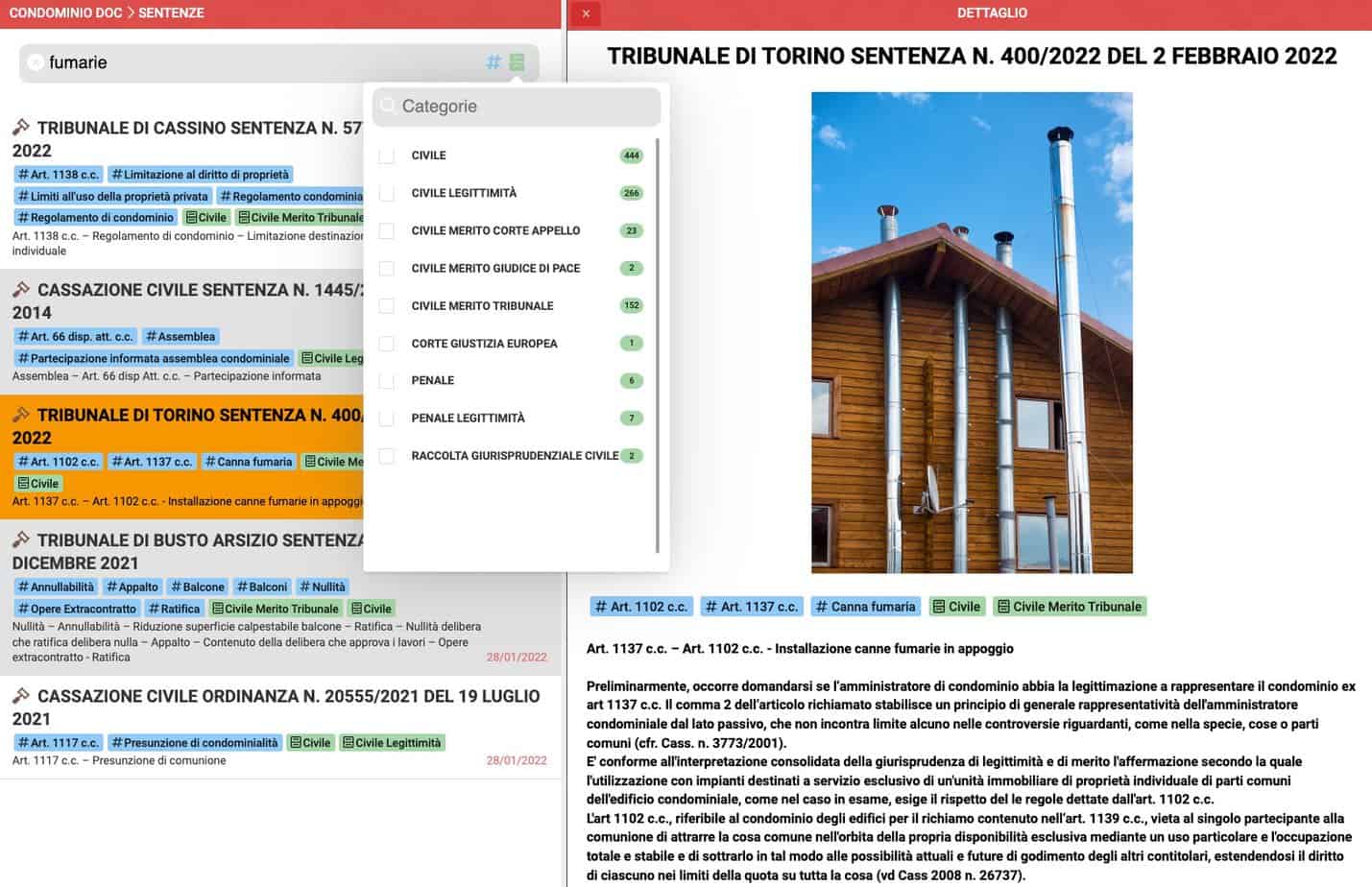Image resolution: width=1372 pixels, height=887 pixels.
Task: Close the Dettaglio panel
Action: pos(586,13)
